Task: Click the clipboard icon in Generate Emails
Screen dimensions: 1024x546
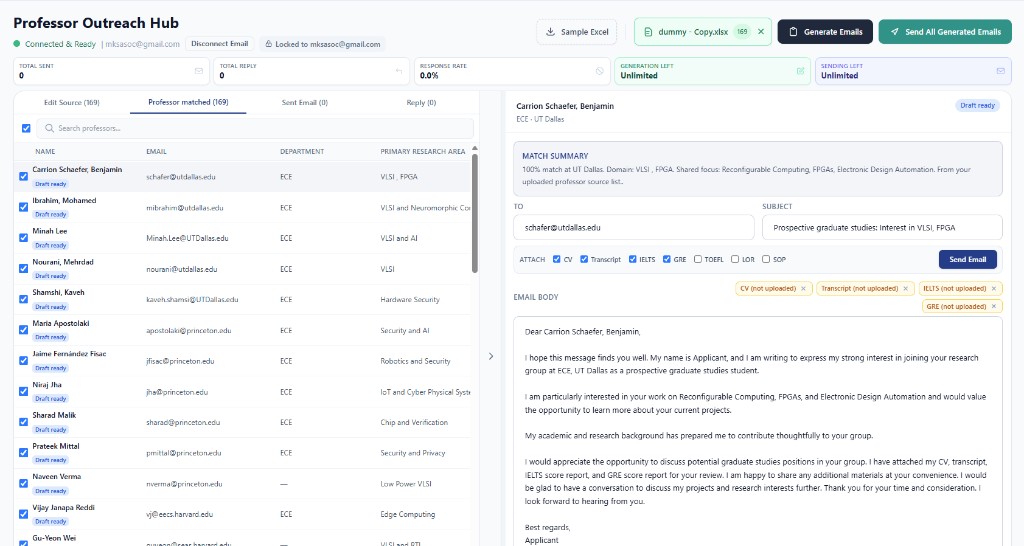Action: [793, 32]
